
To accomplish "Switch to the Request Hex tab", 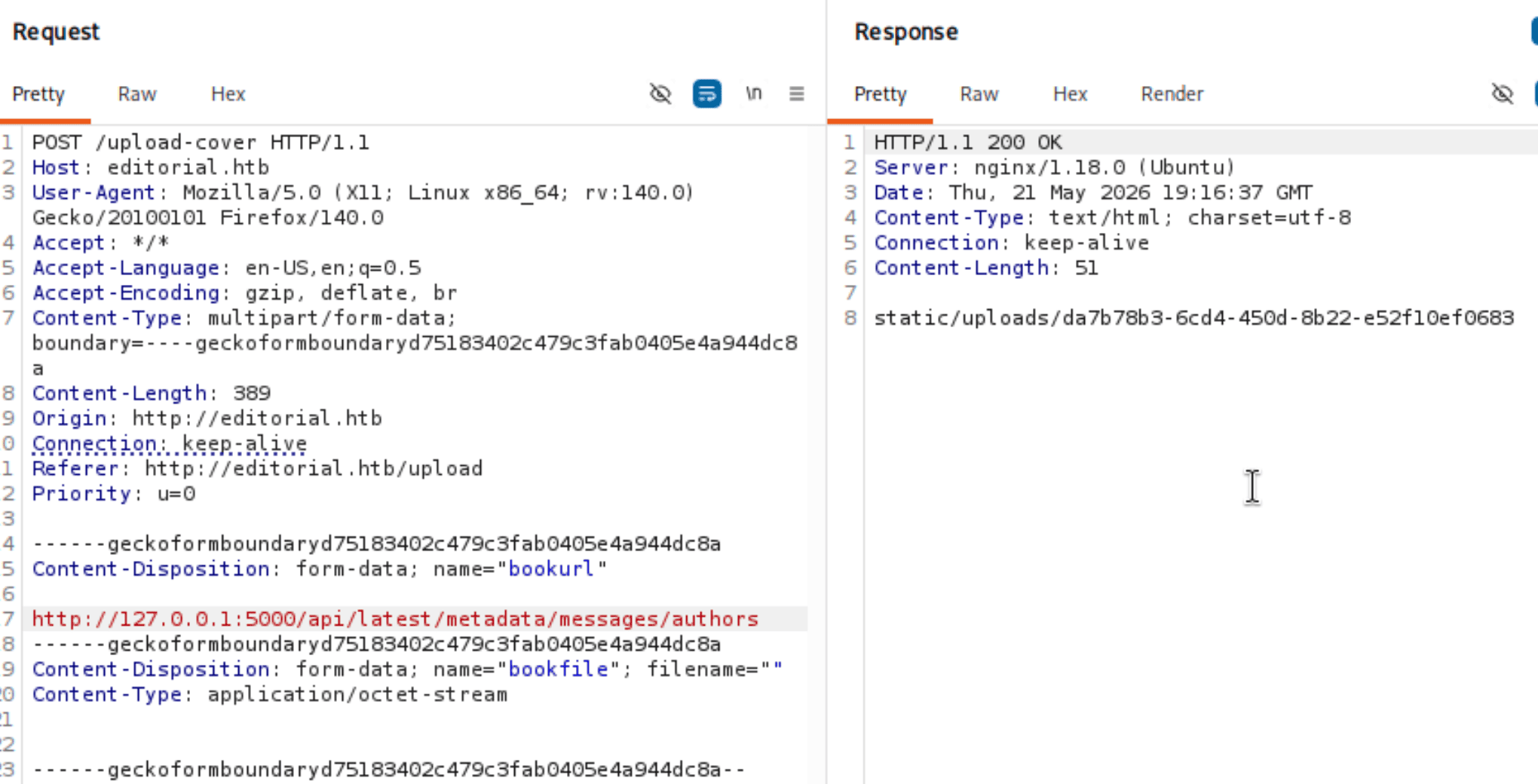I will [228, 94].
